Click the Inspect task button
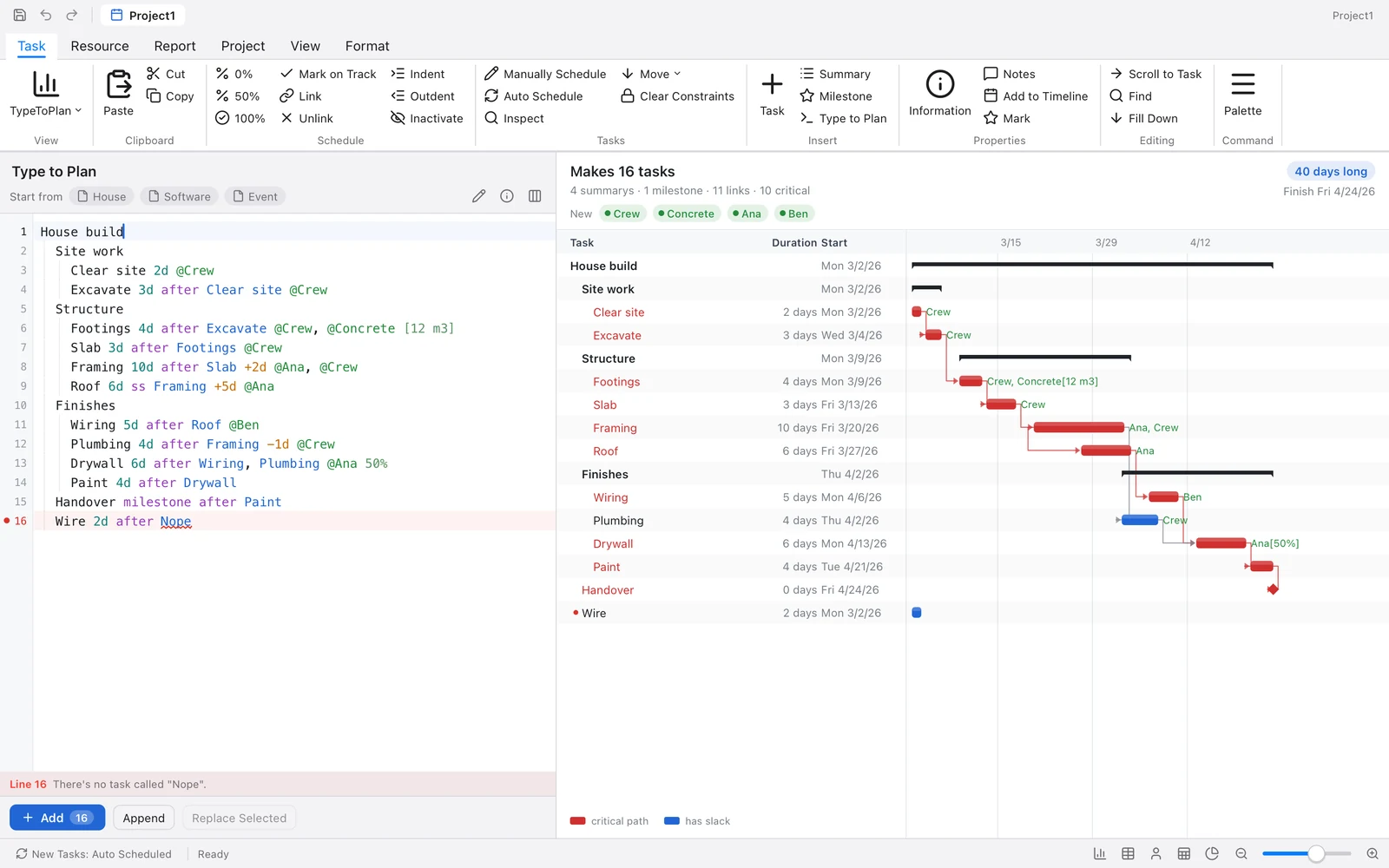 (515, 118)
